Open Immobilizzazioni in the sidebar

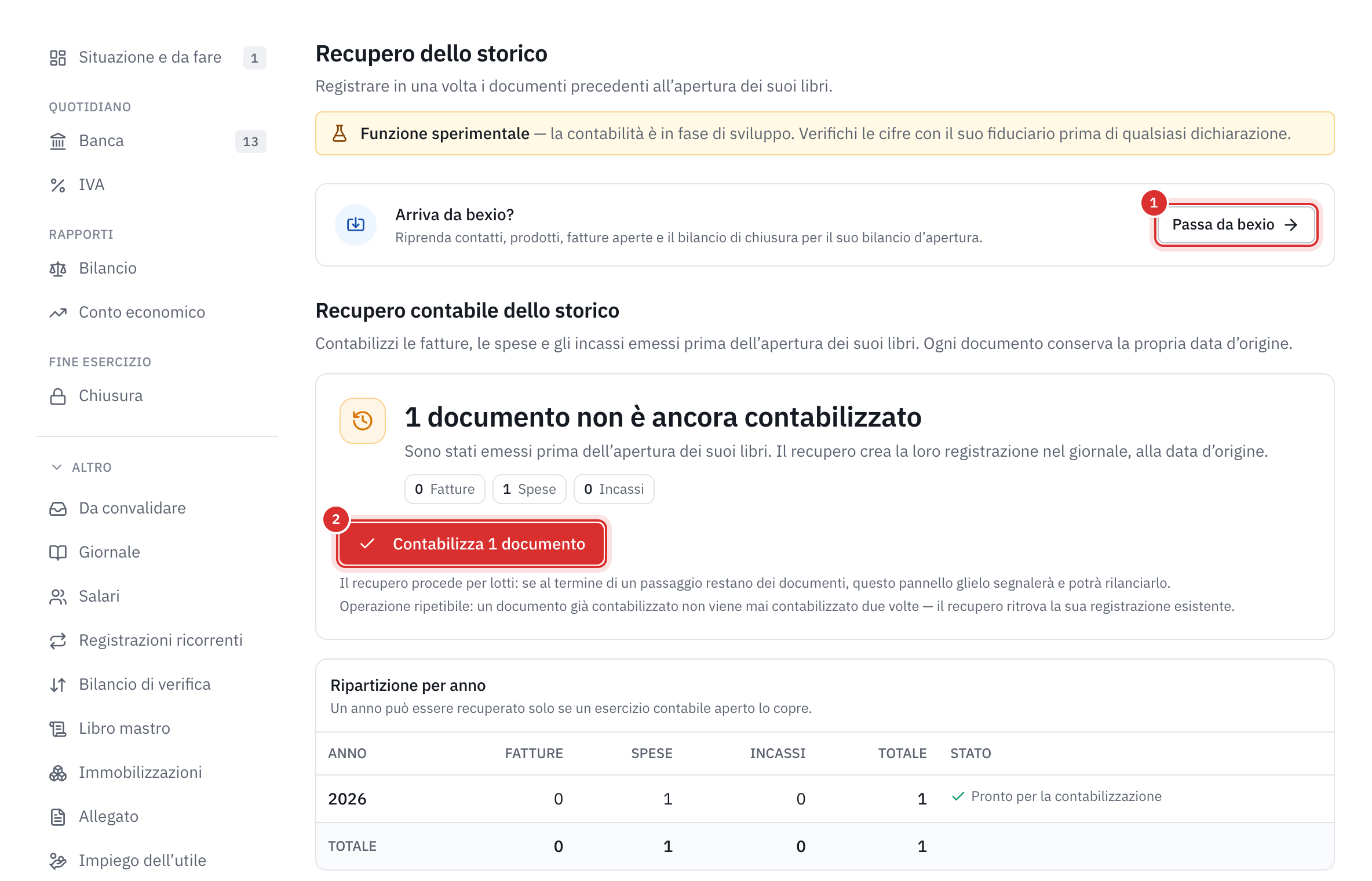coord(158,773)
